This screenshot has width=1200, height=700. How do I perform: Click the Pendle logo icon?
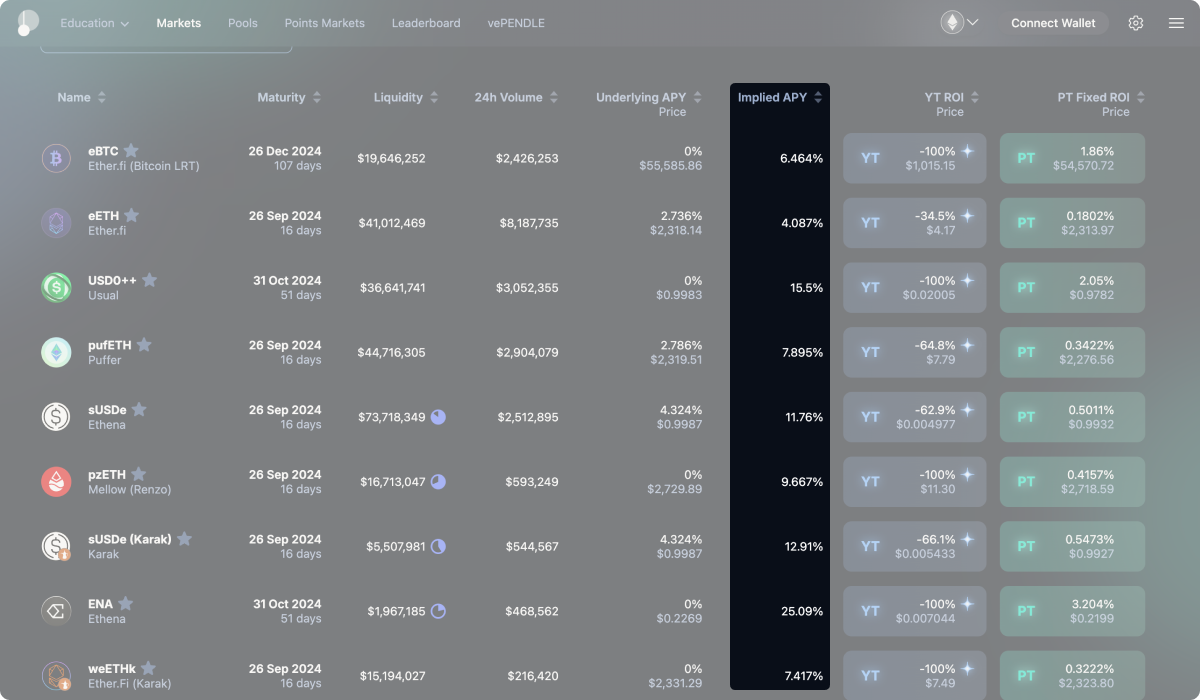point(27,22)
